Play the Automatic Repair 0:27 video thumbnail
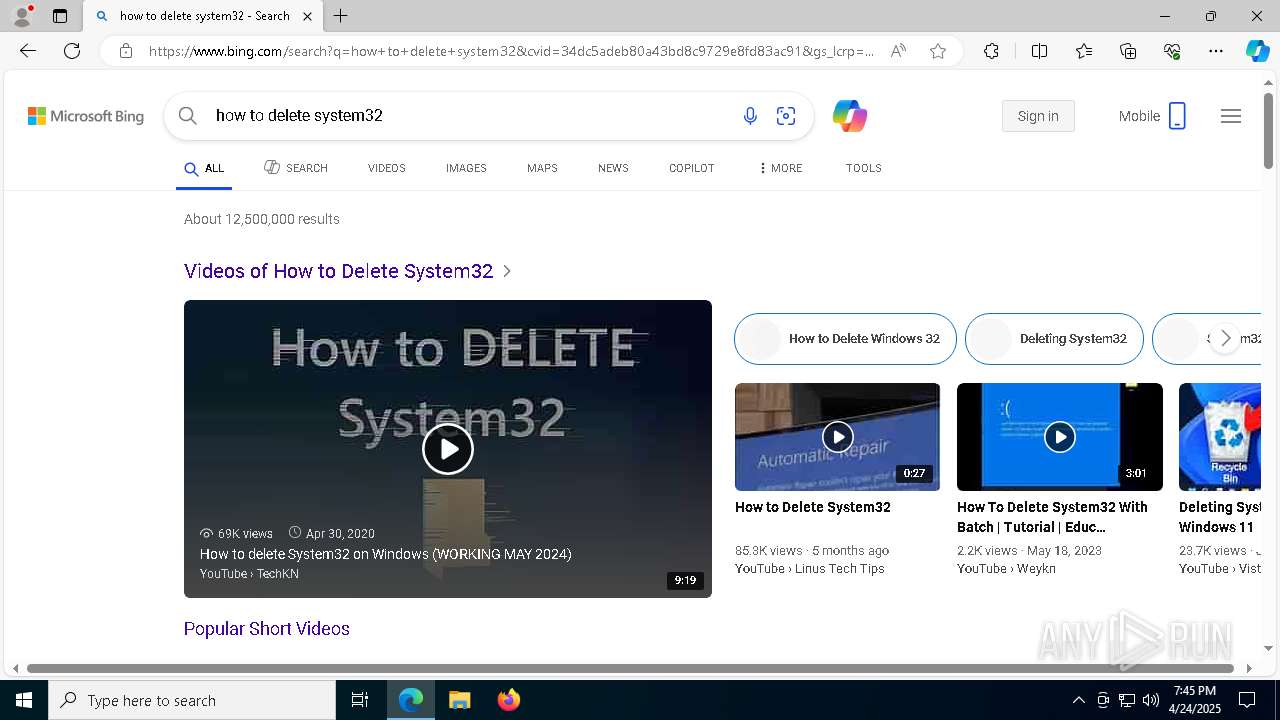The width and height of the screenshot is (1280, 720). point(837,437)
